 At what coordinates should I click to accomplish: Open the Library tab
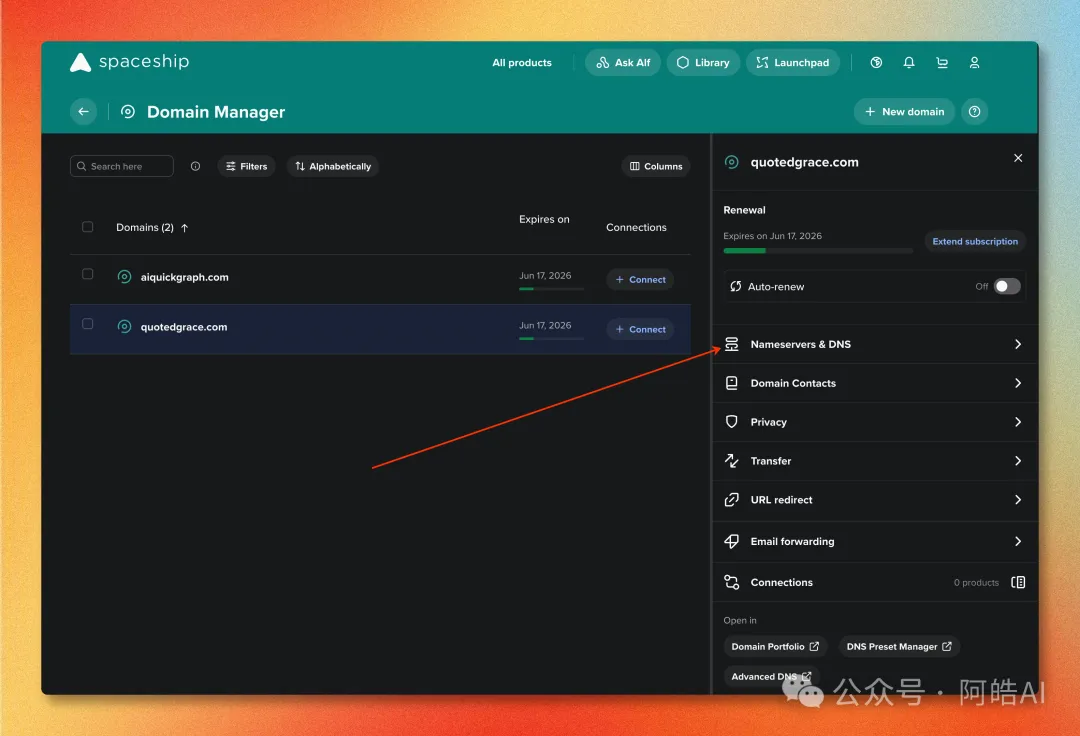click(x=703, y=63)
